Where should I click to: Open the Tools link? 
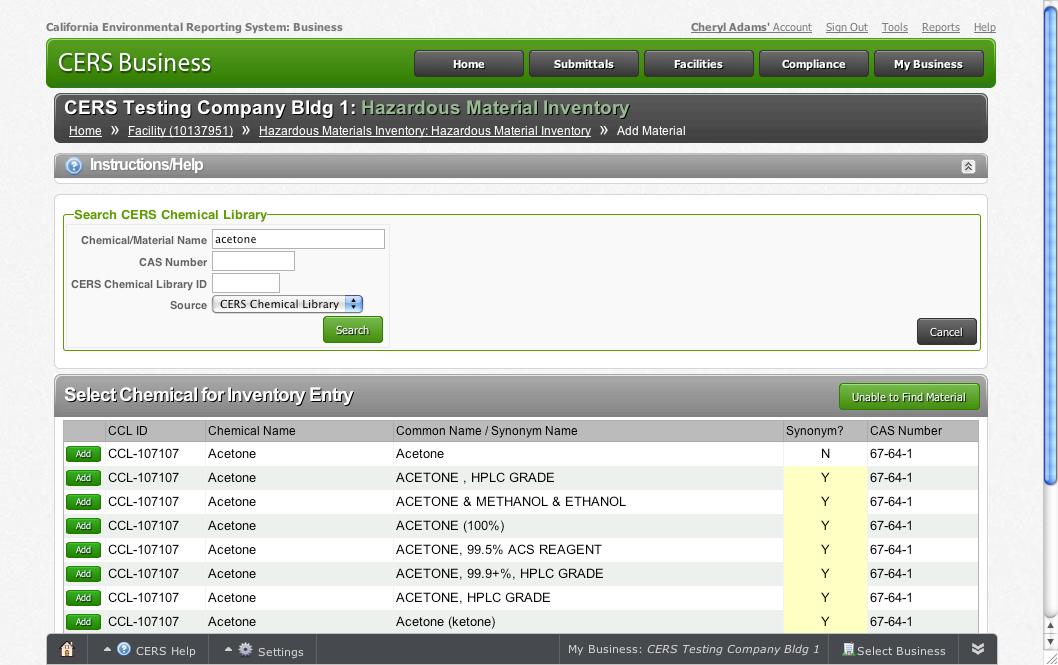pos(895,27)
